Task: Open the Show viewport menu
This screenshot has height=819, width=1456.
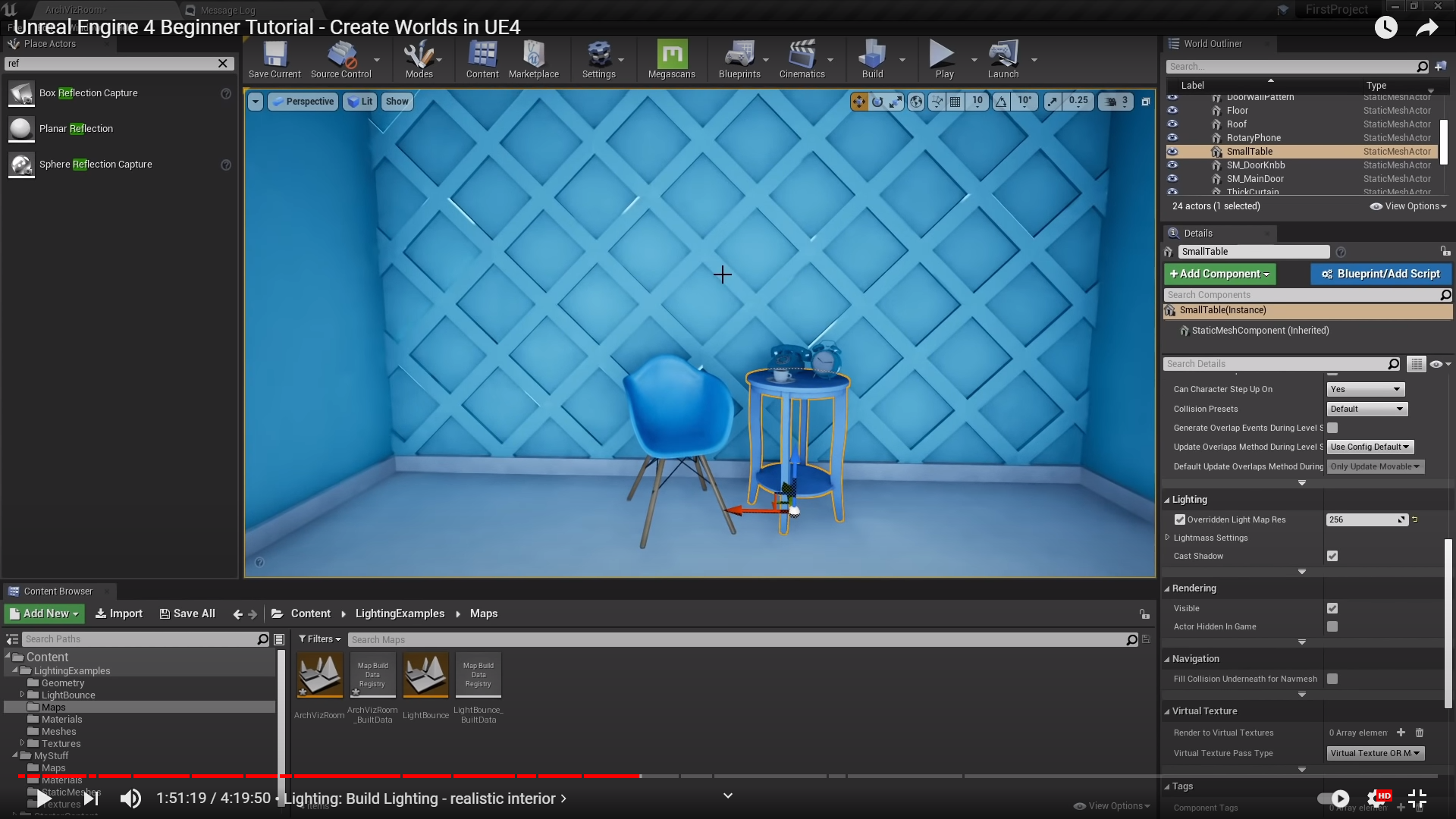Action: tap(397, 102)
